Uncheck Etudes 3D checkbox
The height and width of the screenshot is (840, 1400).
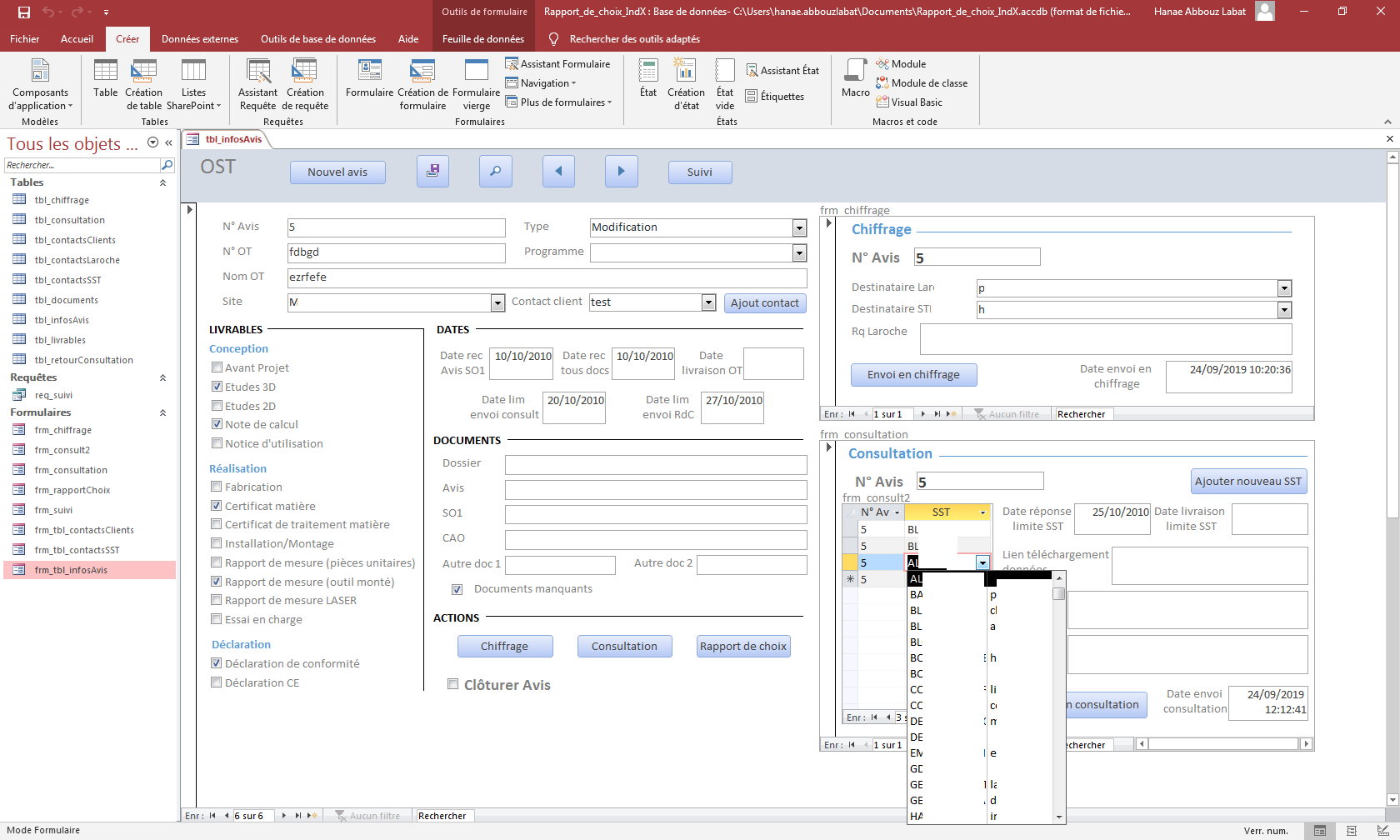tap(217, 387)
